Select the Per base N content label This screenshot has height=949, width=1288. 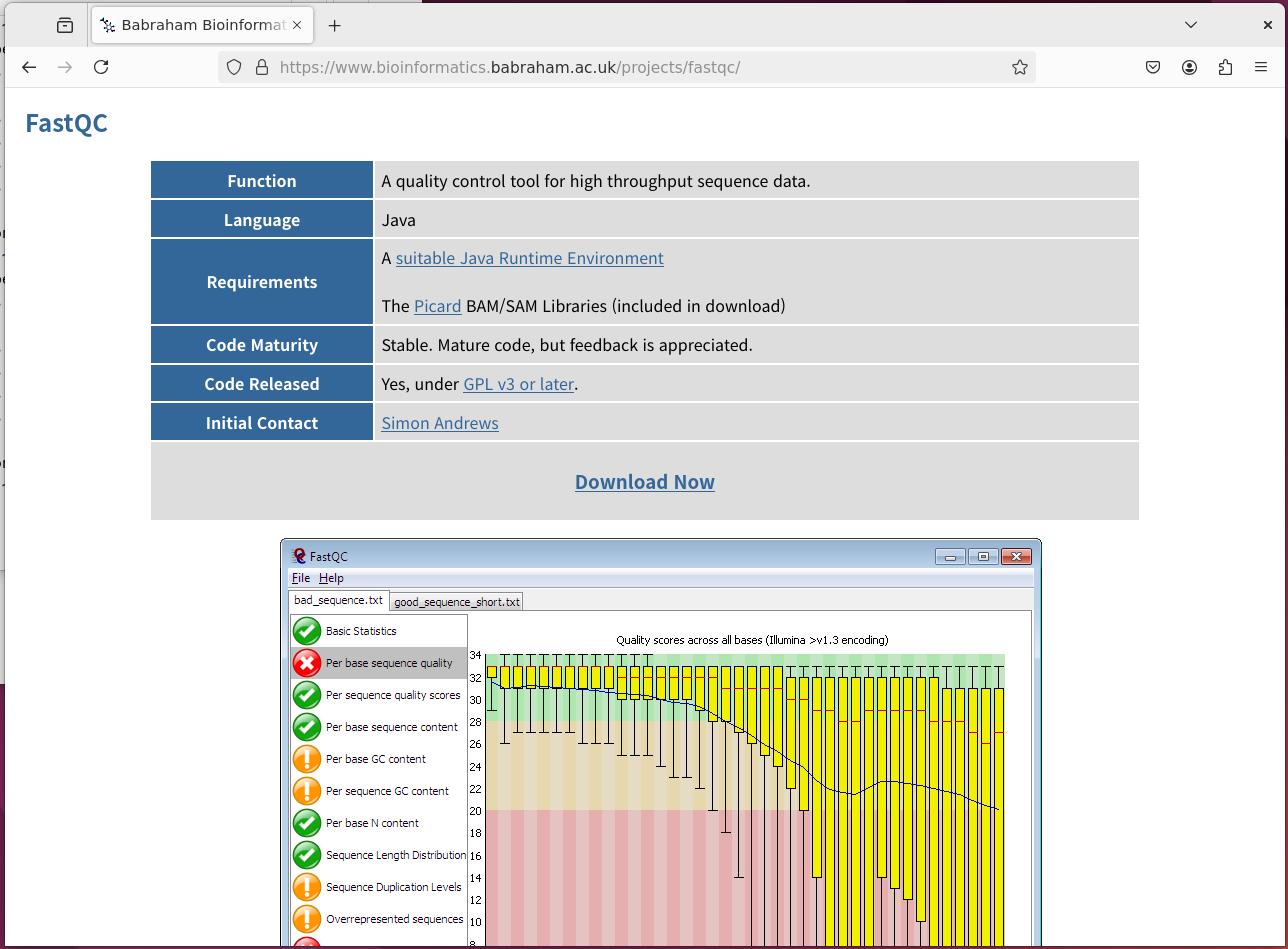click(x=372, y=823)
